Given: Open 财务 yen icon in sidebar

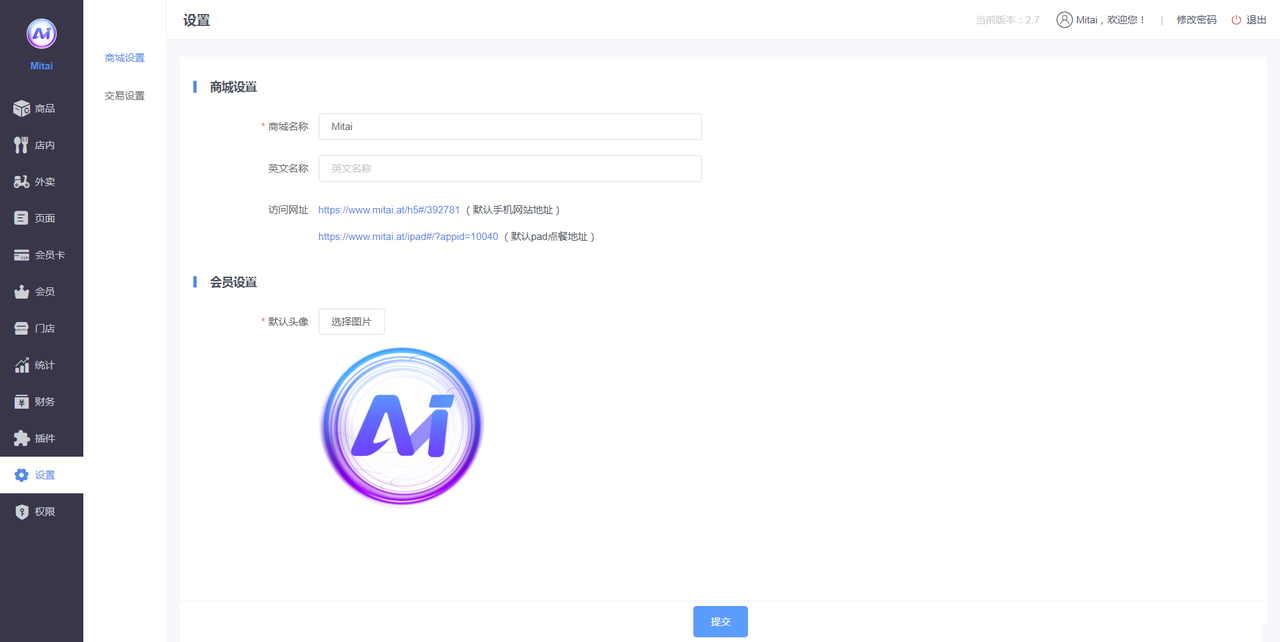Looking at the screenshot, I should click(x=21, y=402).
